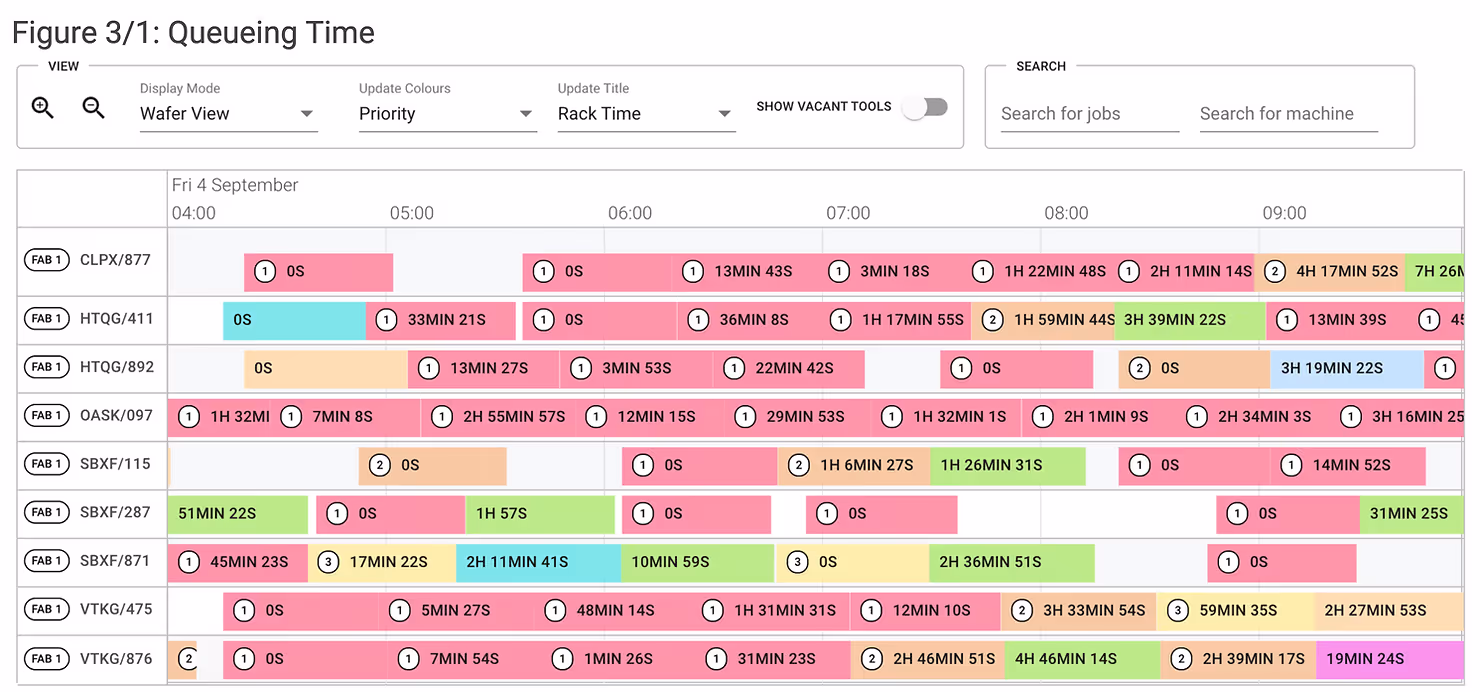The image size is (1480, 692).
Task: Select the 2H 27MIN 53S job on VTKG/475
Action: click(1389, 610)
